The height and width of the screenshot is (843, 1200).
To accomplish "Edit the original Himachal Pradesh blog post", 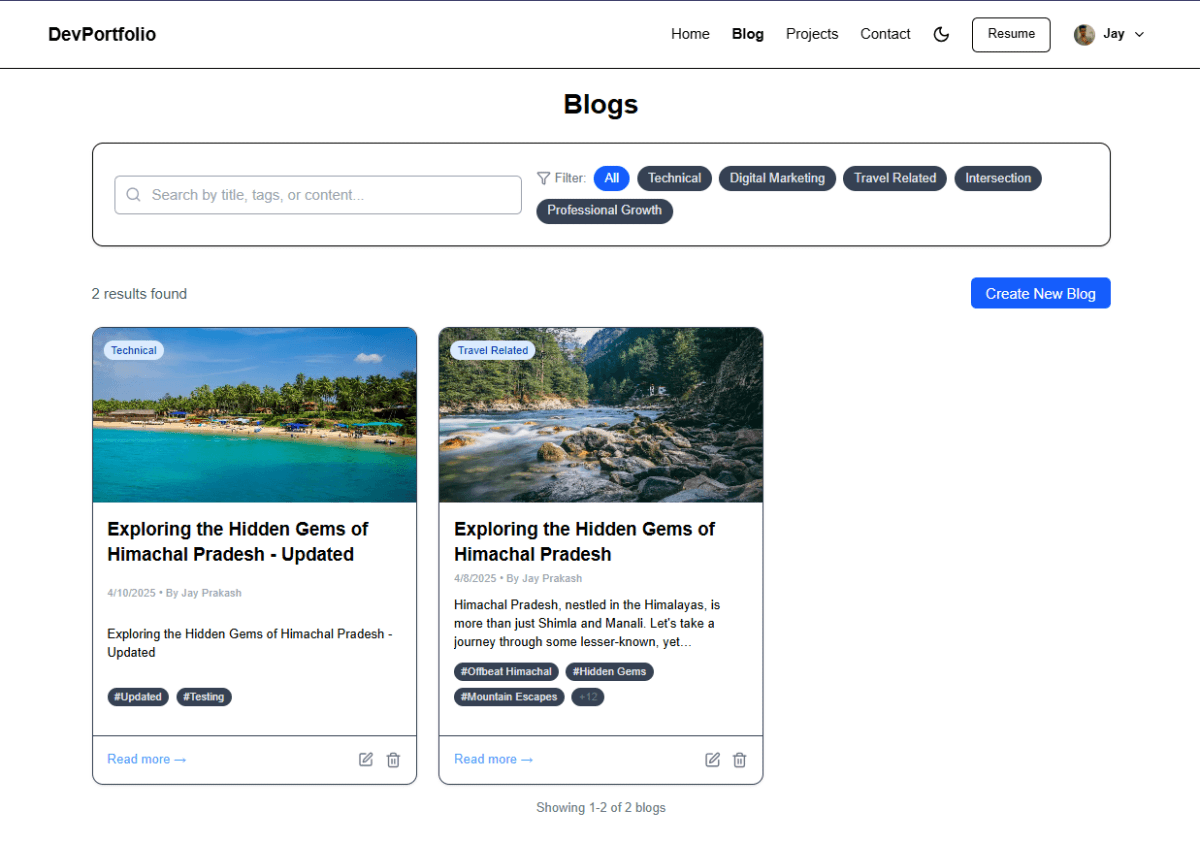I will pyautogui.click(x=712, y=760).
